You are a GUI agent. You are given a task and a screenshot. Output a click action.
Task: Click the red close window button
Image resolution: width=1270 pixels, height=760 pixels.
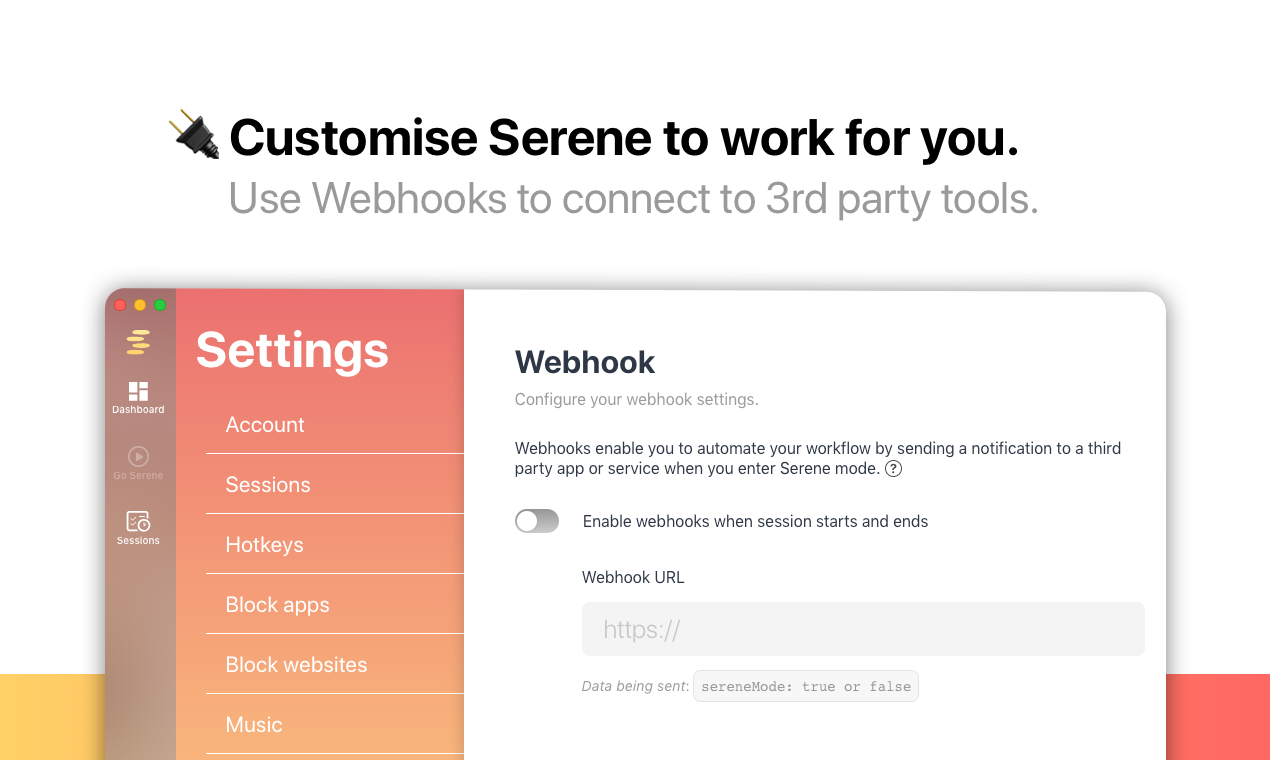(x=120, y=305)
